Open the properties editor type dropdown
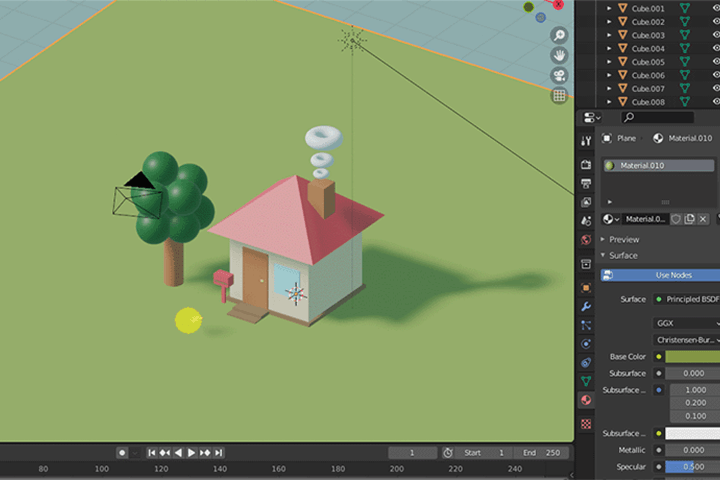 (x=592, y=118)
